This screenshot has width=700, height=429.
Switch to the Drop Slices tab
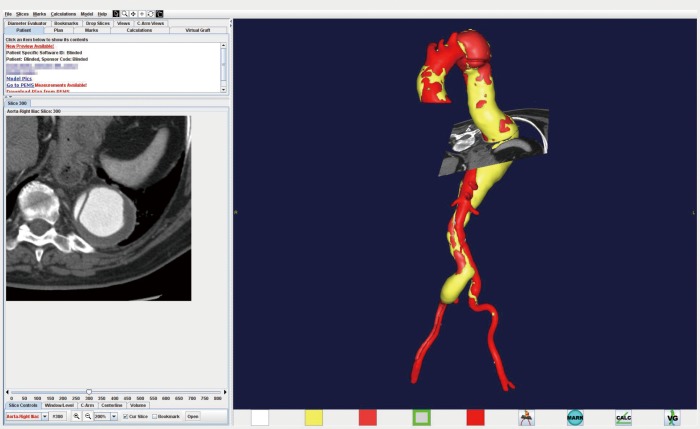tap(97, 23)
